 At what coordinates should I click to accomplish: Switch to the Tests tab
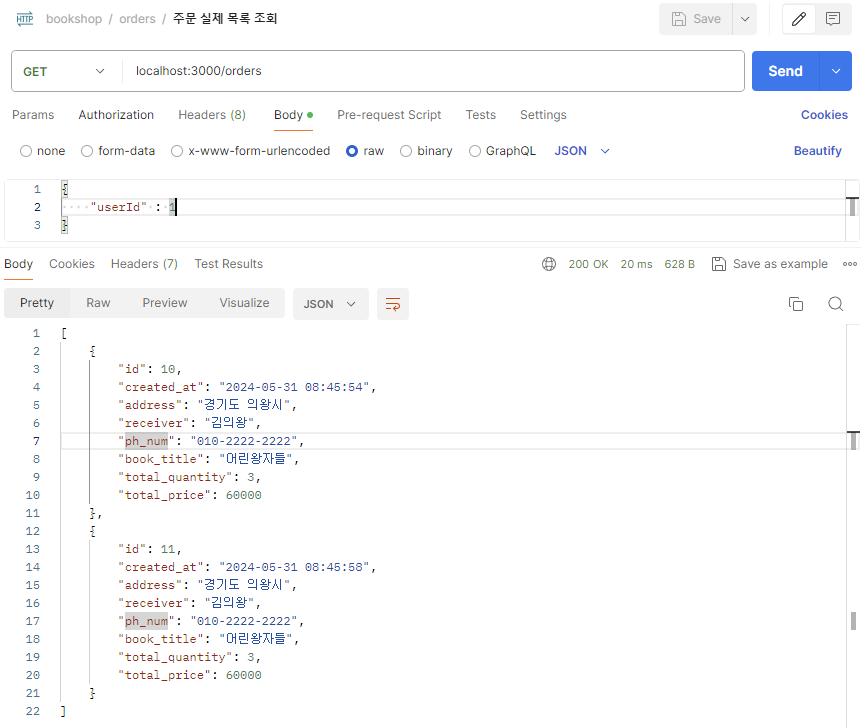pyautogui.click(x=480, y=115)
